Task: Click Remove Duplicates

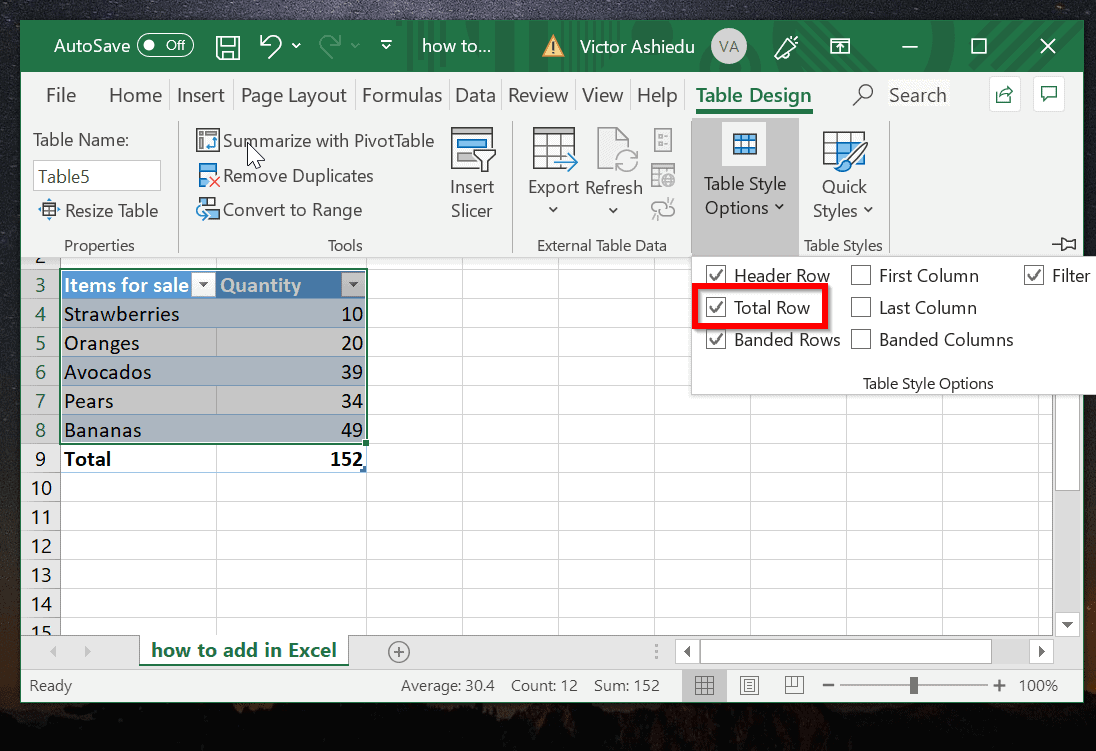Action: click(x=285, y=176)
